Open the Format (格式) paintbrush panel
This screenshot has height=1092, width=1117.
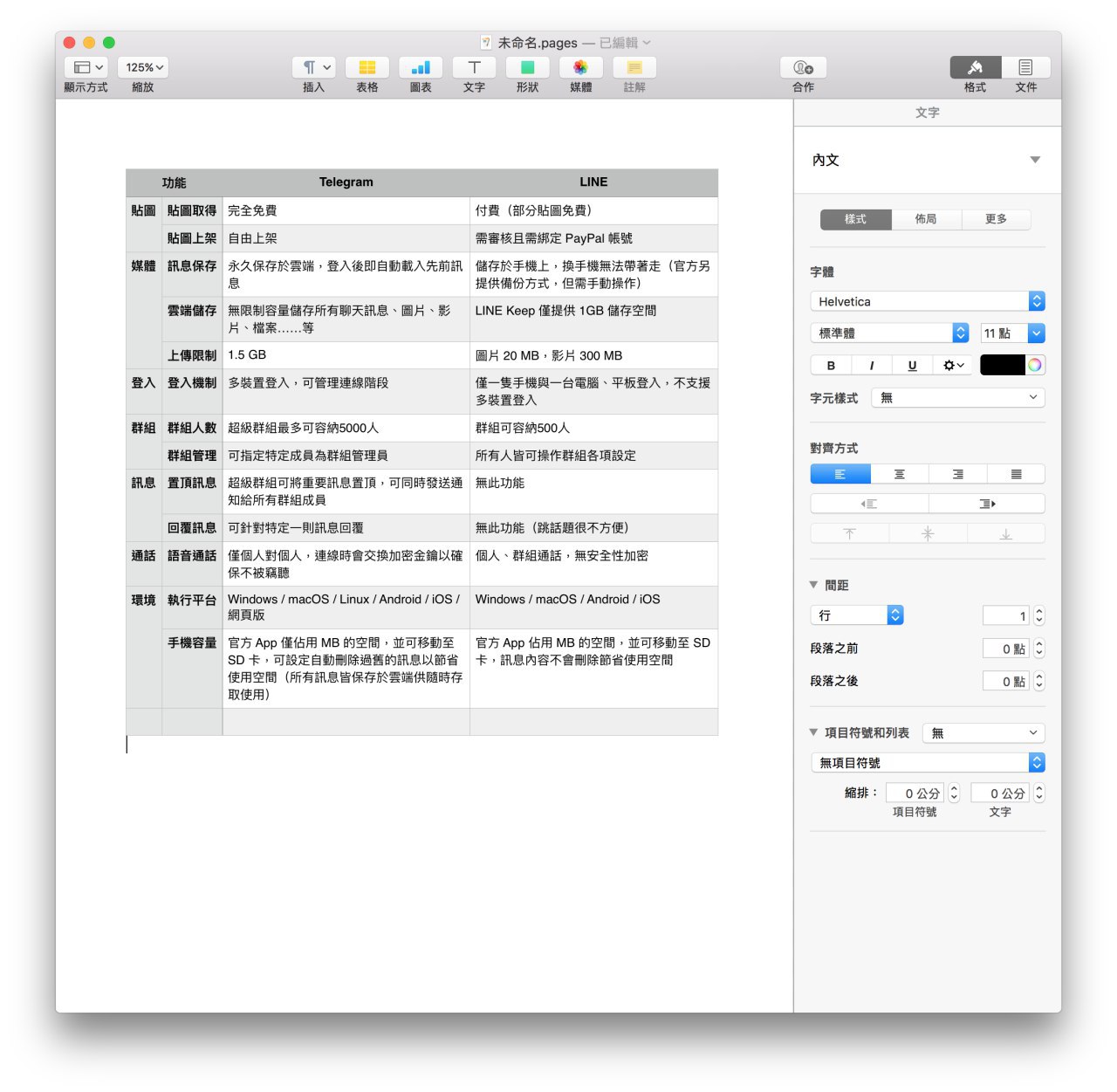pos(975,68)
